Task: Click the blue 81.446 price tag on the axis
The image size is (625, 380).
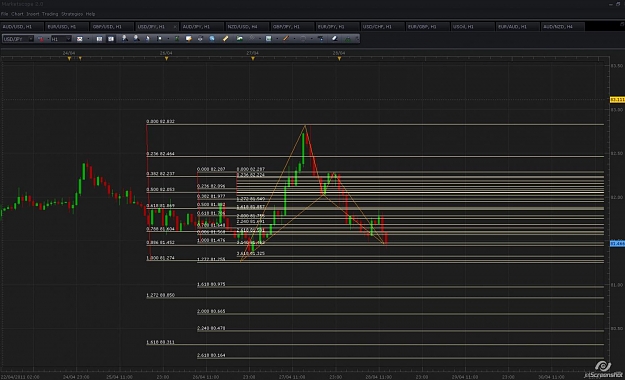Action: tap(617, 243)
